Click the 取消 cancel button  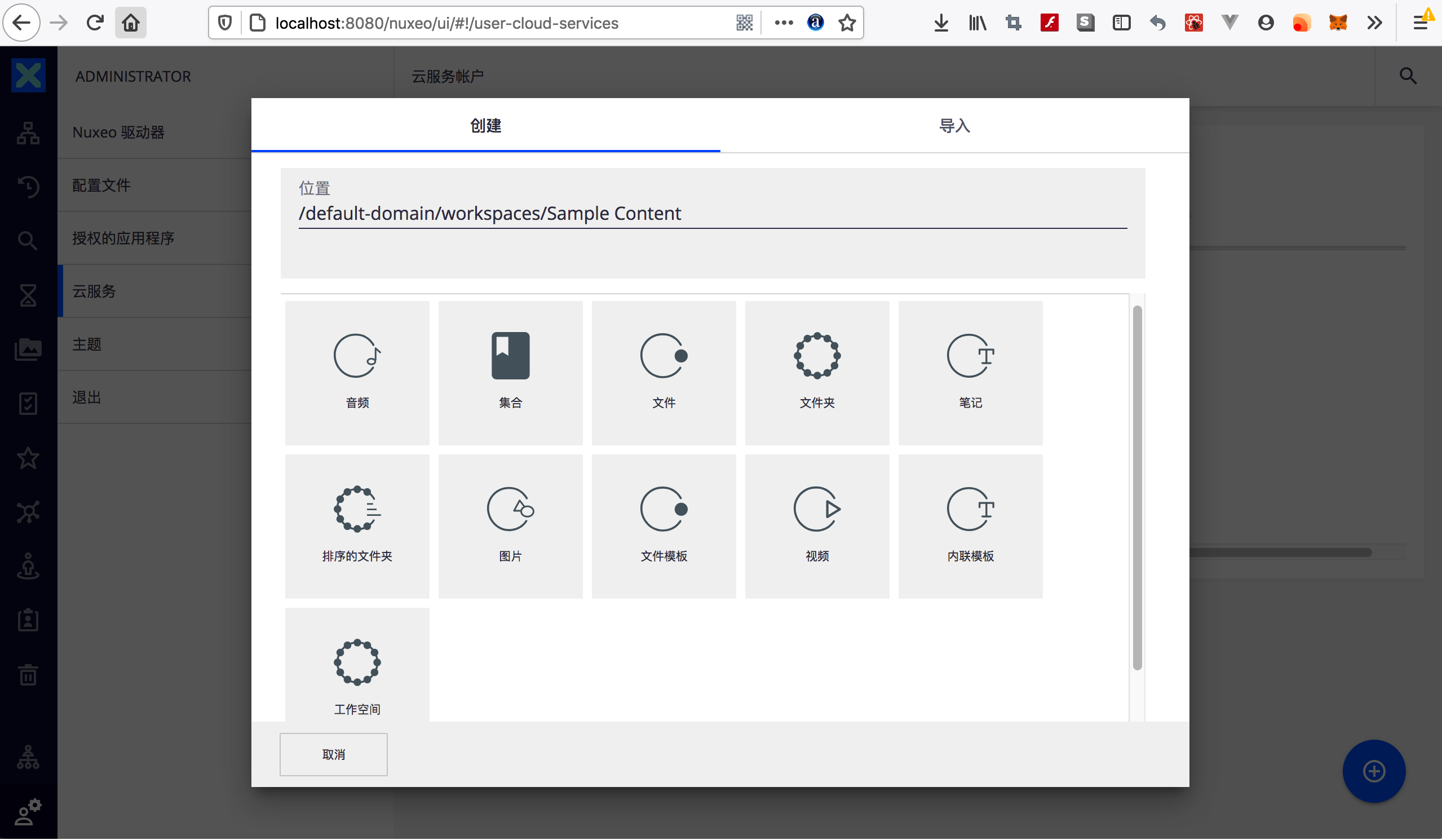click(x=334, y=754)
